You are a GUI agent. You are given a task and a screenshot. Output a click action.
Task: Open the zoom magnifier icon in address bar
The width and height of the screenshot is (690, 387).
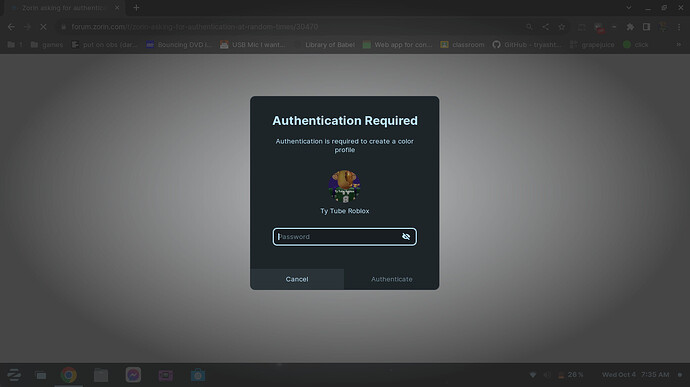(529, 27)
